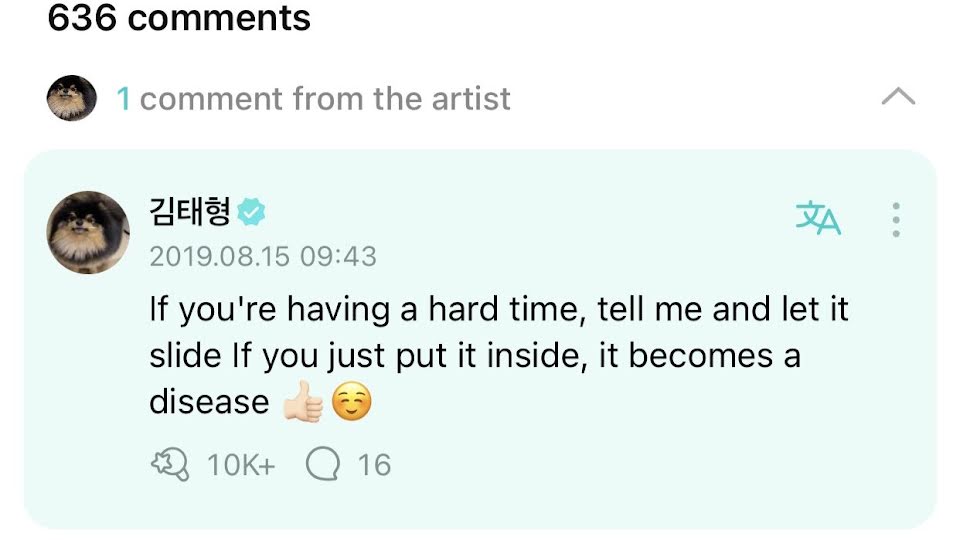Open the 김태형 username profile
Screen dimensions: 960x540
click(x=190, y=212)
